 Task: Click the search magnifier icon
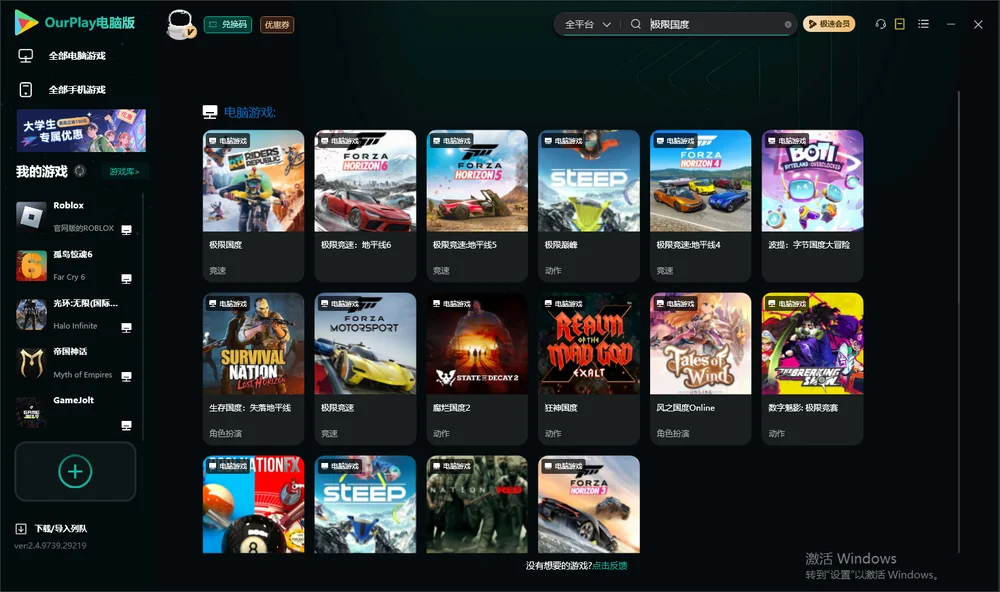[636, 24]
